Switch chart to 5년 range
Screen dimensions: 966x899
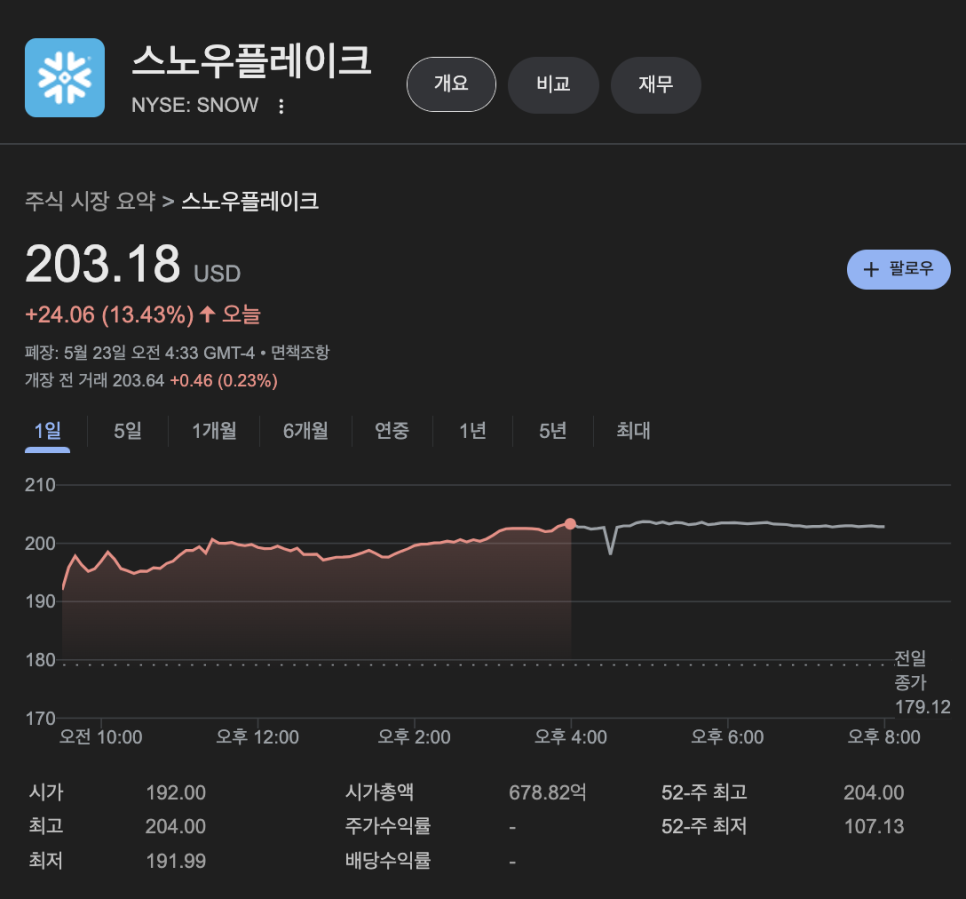pyautogui.click(x=553, y=431)
